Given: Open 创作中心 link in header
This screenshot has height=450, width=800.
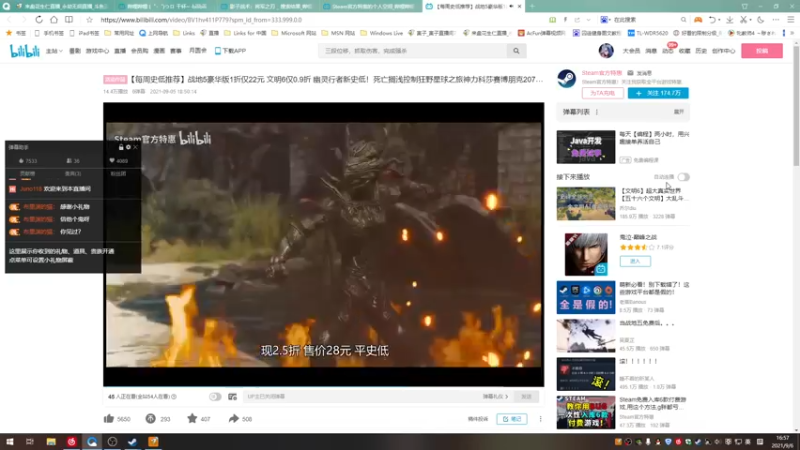Looking at the screenshot, I should point(723,51).
